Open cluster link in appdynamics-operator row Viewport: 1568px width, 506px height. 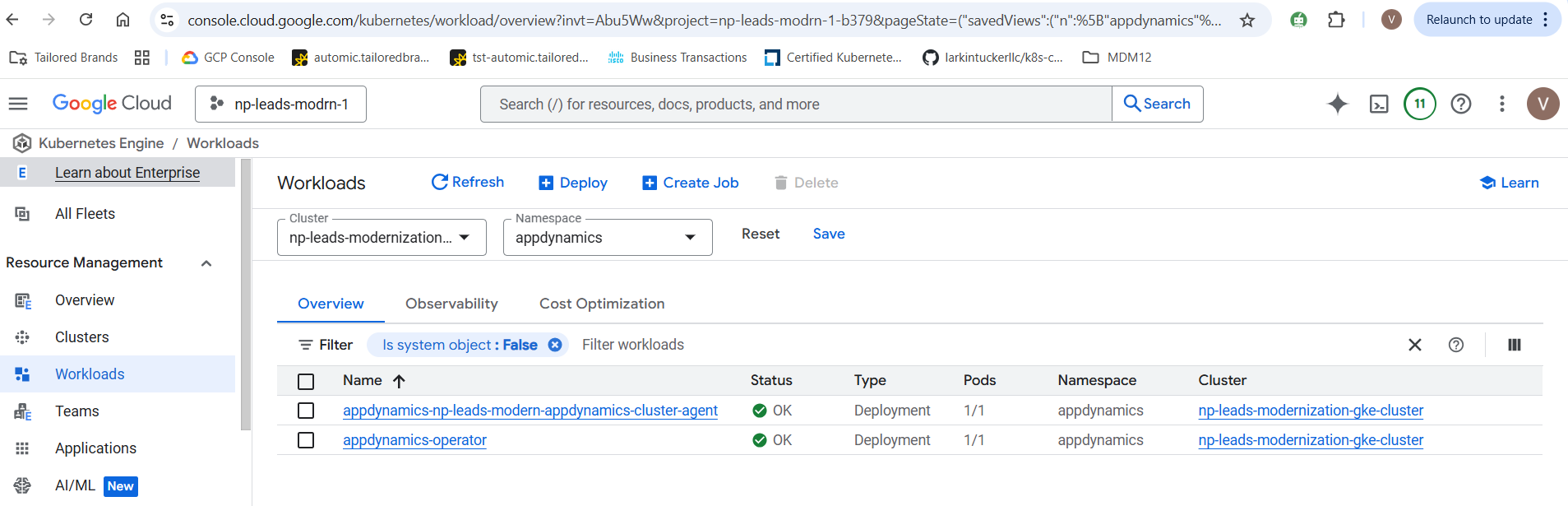(1311, 440)
